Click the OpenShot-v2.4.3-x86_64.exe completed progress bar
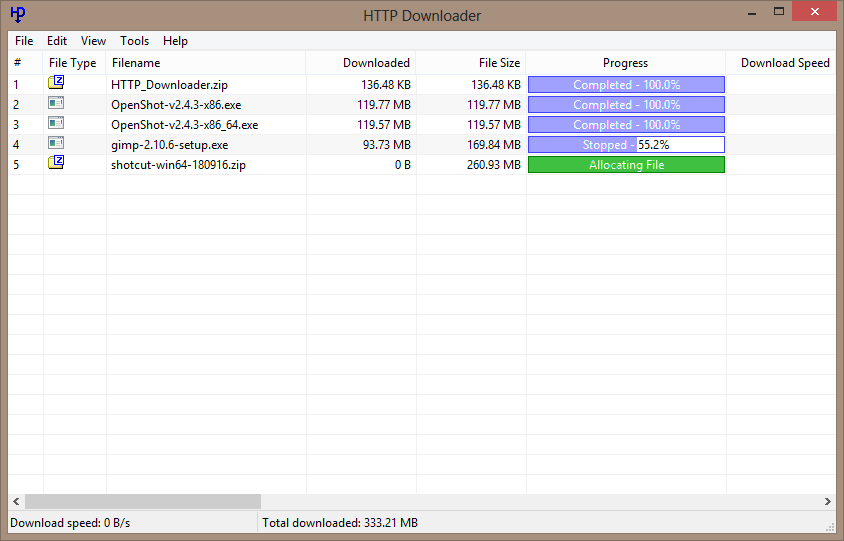Image resolution: width=844 pixels, height=541 pixels. point(627,124)
